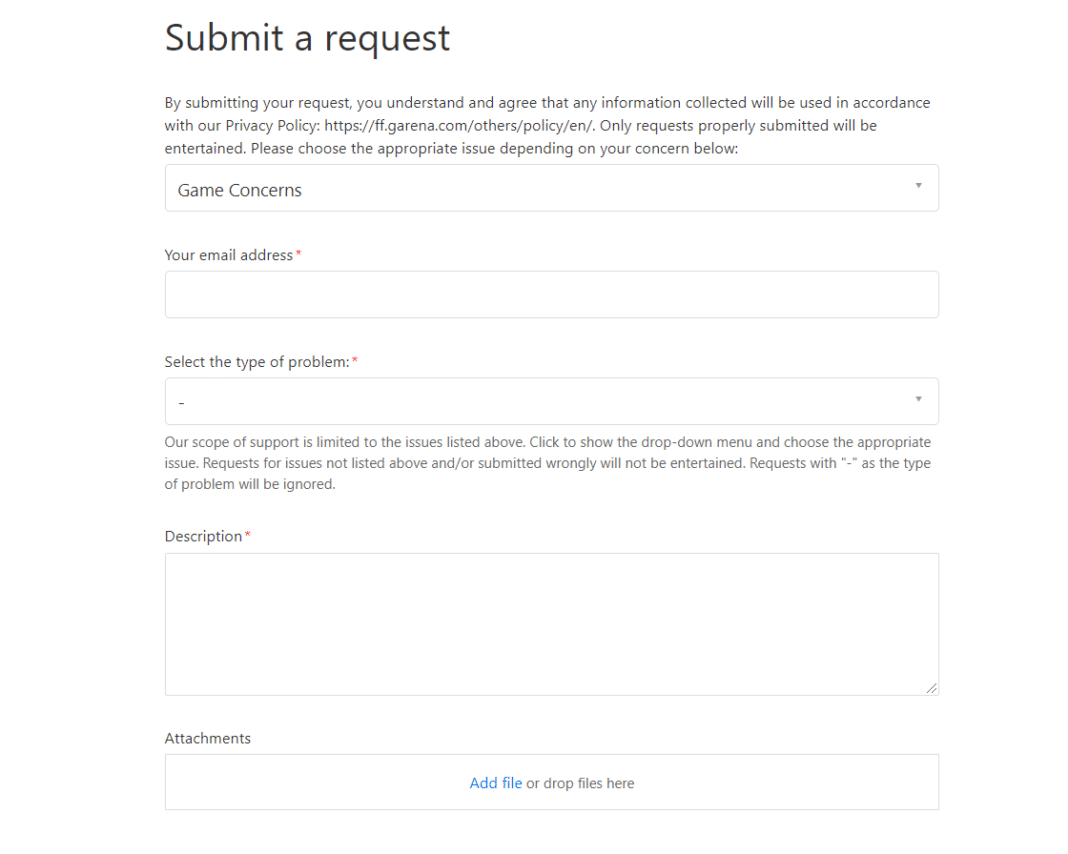The height and width of the screenshot is (854, 1068).
Task: Open the Game Concerns dropdown arrow
Action: point(918,187)
